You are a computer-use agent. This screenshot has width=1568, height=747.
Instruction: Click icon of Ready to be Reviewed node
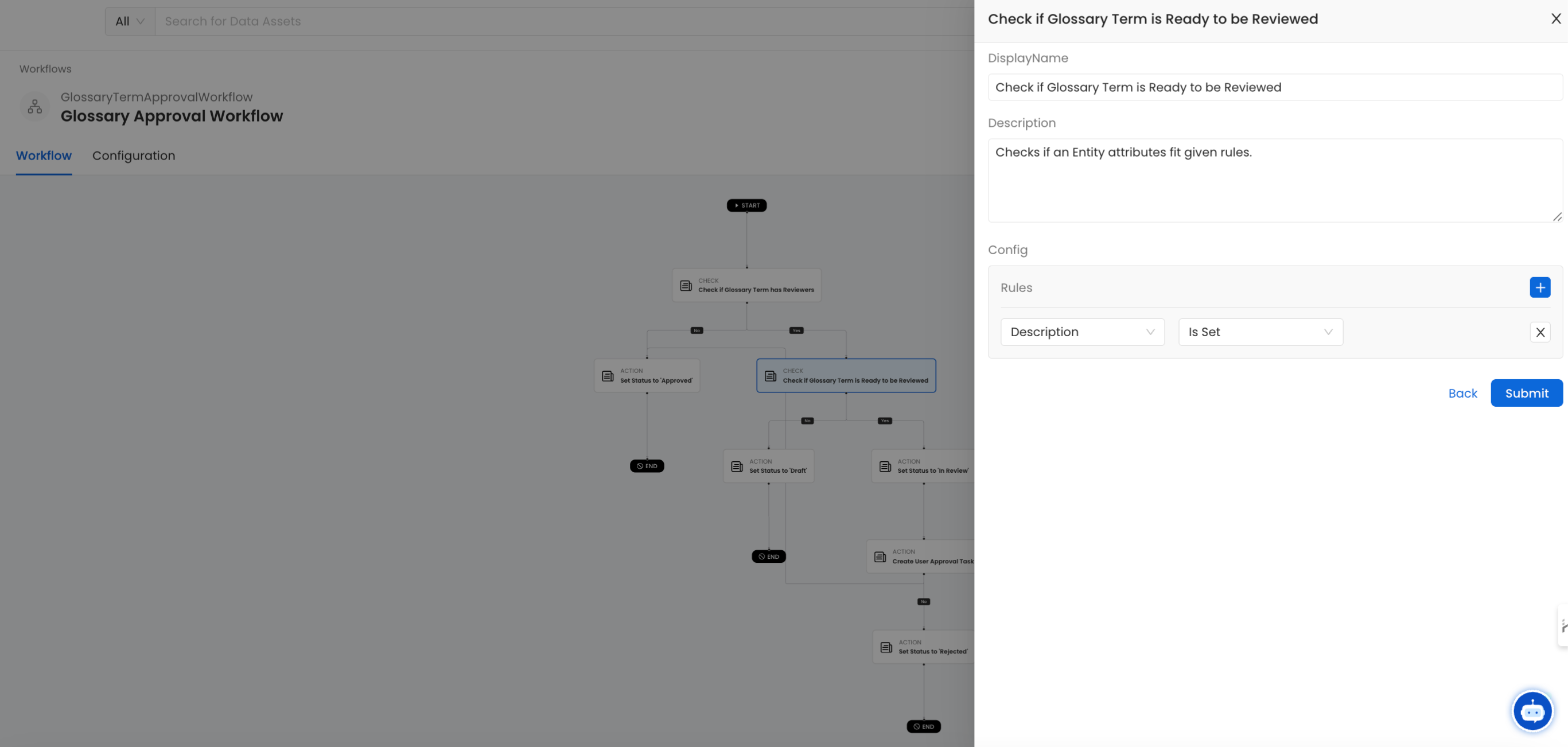(x=770, y=376)
